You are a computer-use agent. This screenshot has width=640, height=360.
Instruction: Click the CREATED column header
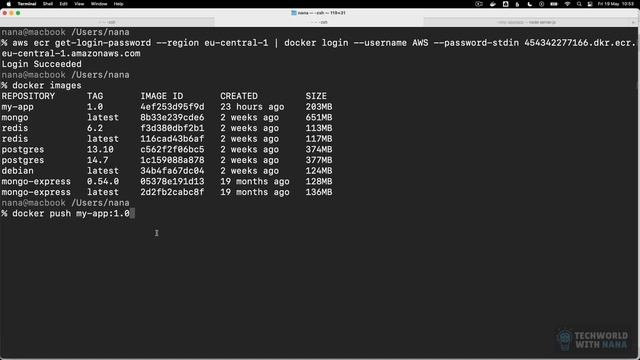[x=239, y=96]
